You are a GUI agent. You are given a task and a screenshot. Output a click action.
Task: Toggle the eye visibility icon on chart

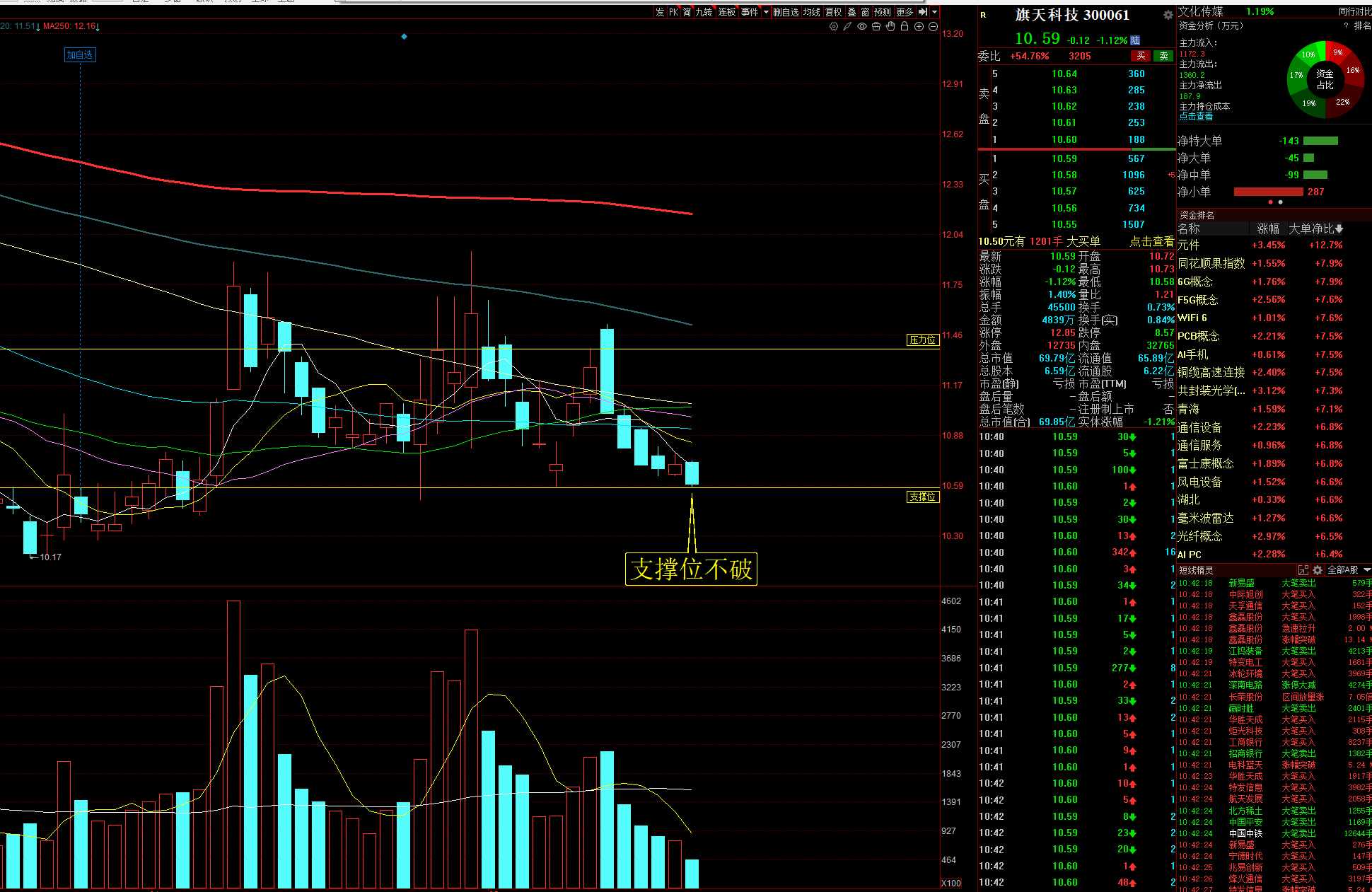861,26
